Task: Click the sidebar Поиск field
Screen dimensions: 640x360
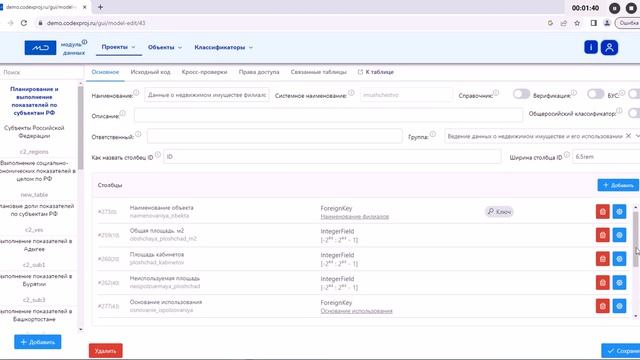Action: [41, 72]
